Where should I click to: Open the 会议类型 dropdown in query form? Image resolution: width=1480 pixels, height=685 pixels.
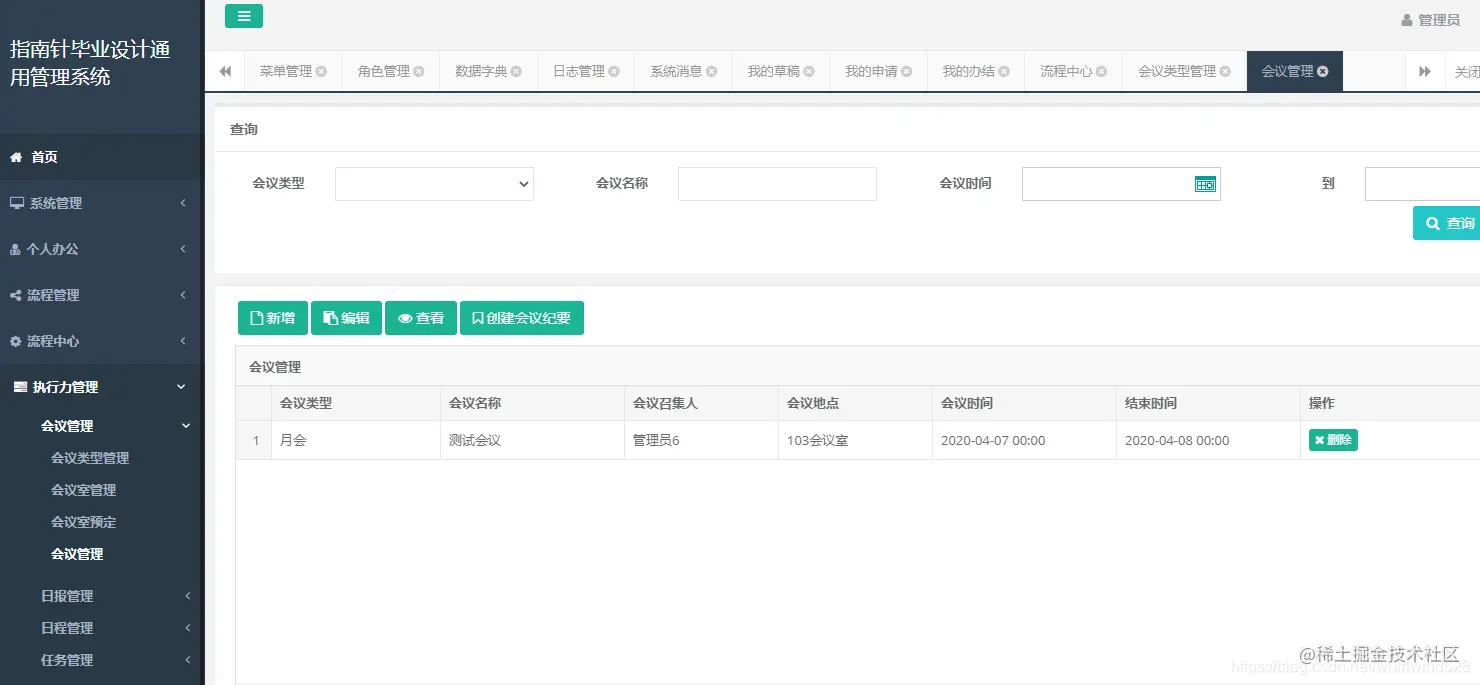(x=434, y=184)
